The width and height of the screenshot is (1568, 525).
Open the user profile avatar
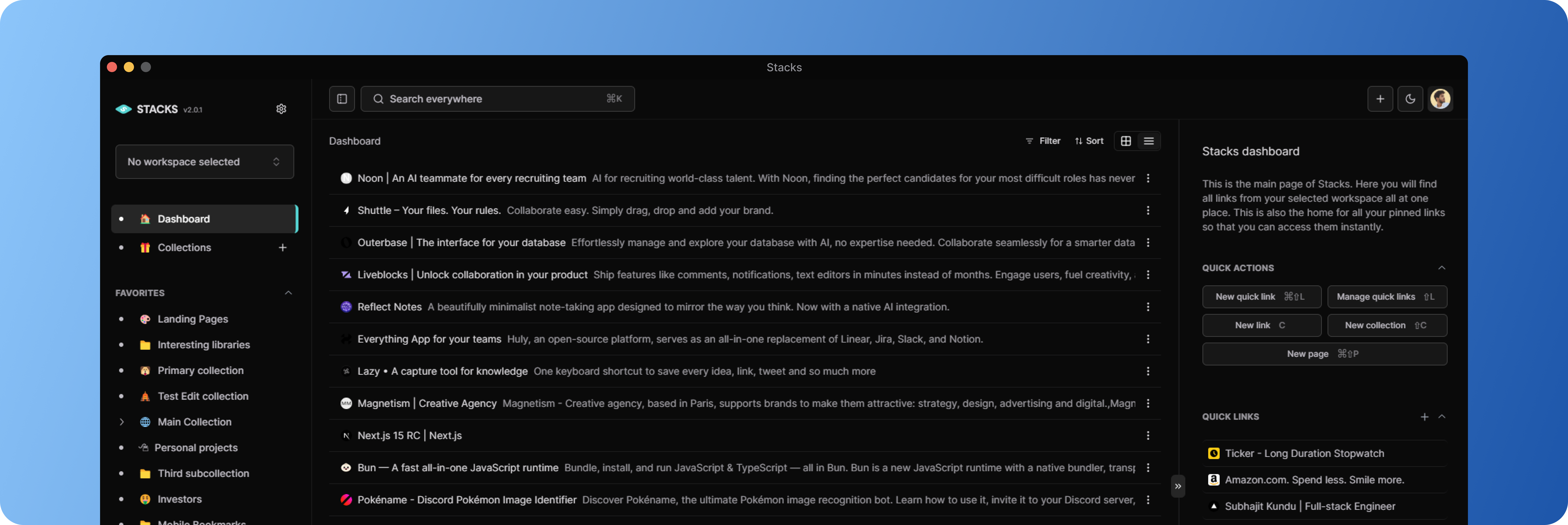point(1440,99)
